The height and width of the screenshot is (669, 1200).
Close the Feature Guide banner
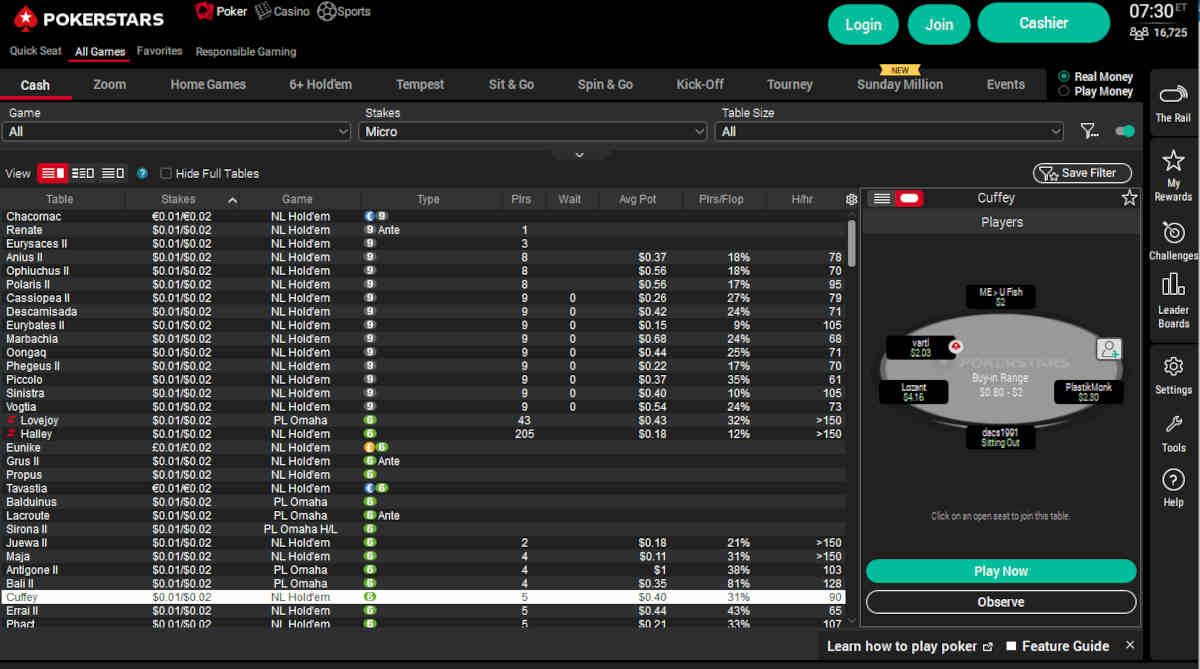(x=1130, y=646)
